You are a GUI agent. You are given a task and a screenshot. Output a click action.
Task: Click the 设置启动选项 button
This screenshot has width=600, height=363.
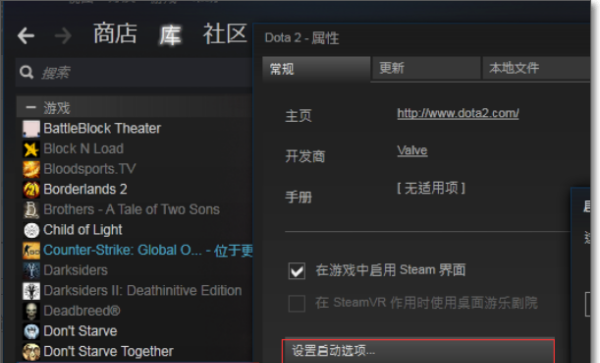coord(418,351)
